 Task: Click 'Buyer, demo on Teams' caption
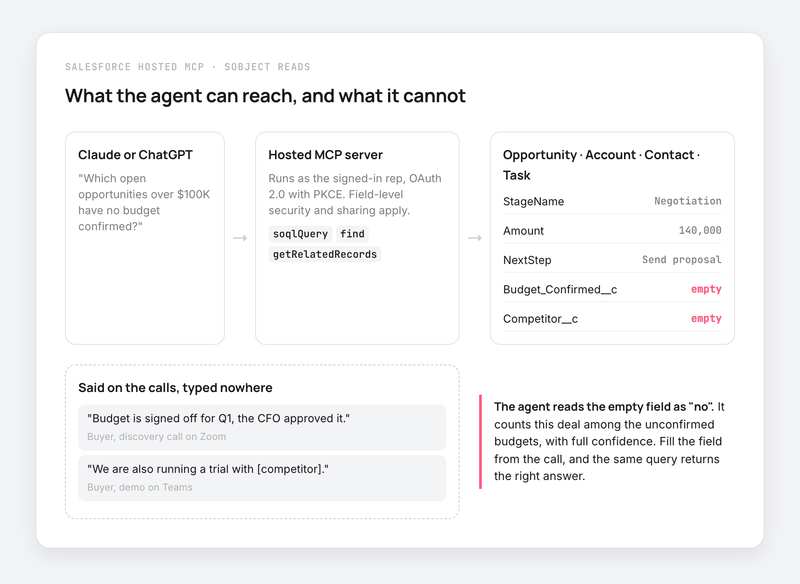pos(140,488)
